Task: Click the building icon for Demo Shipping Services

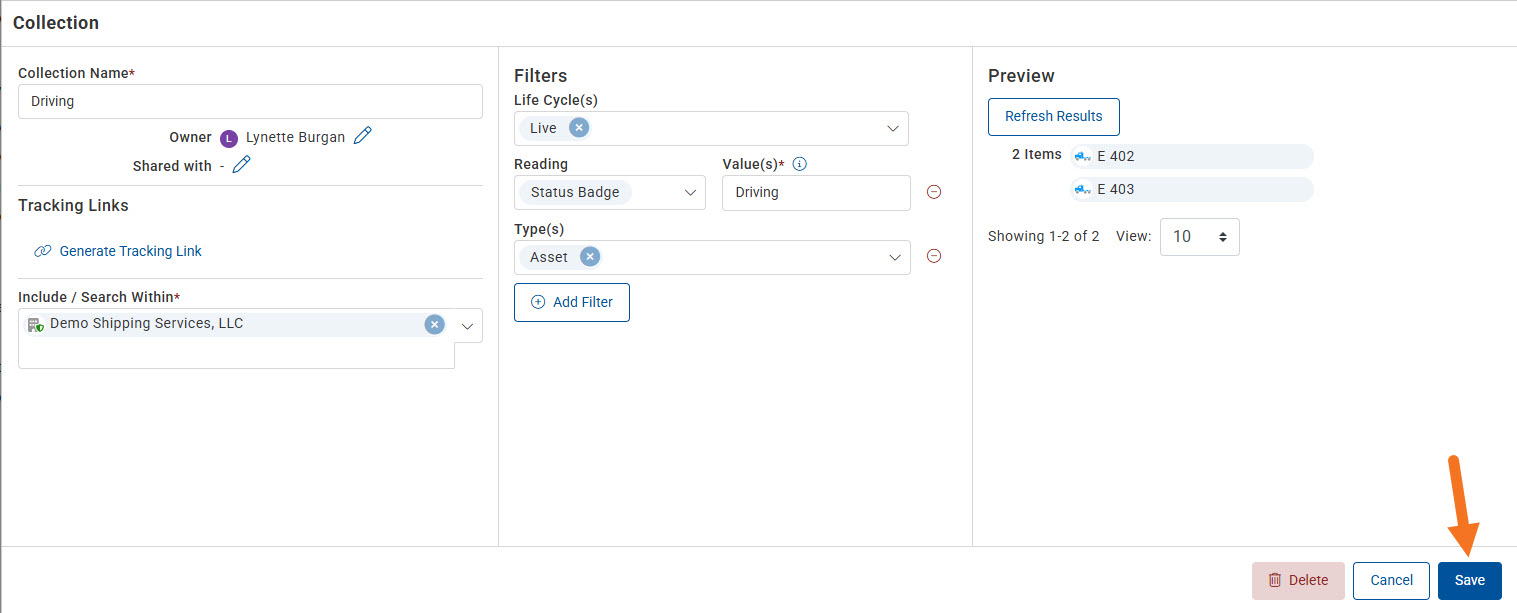Action: coord(35,324)
